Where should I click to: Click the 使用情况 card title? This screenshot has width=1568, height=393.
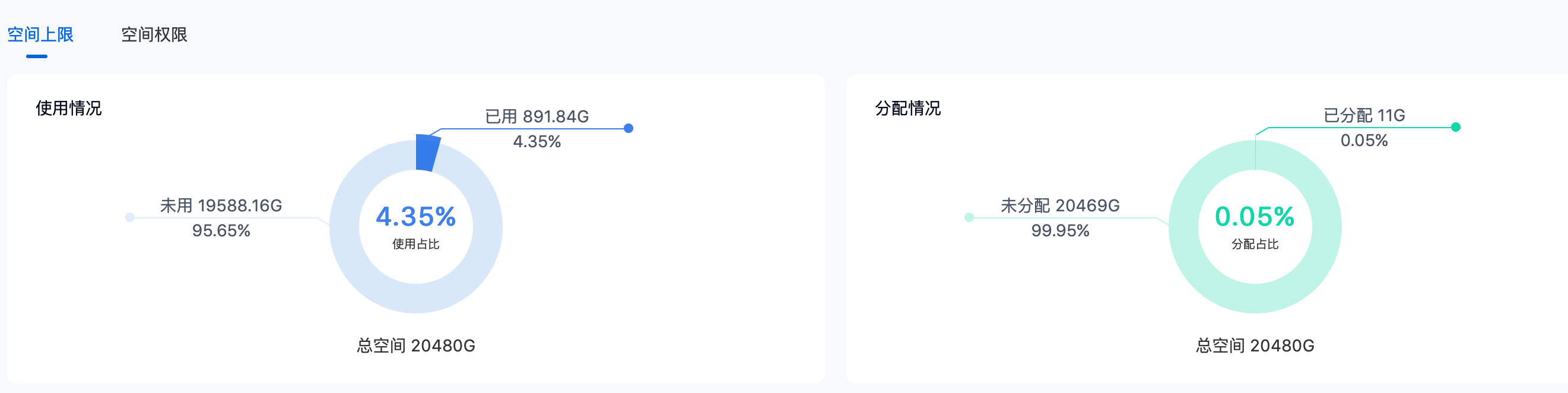point(69,109)
